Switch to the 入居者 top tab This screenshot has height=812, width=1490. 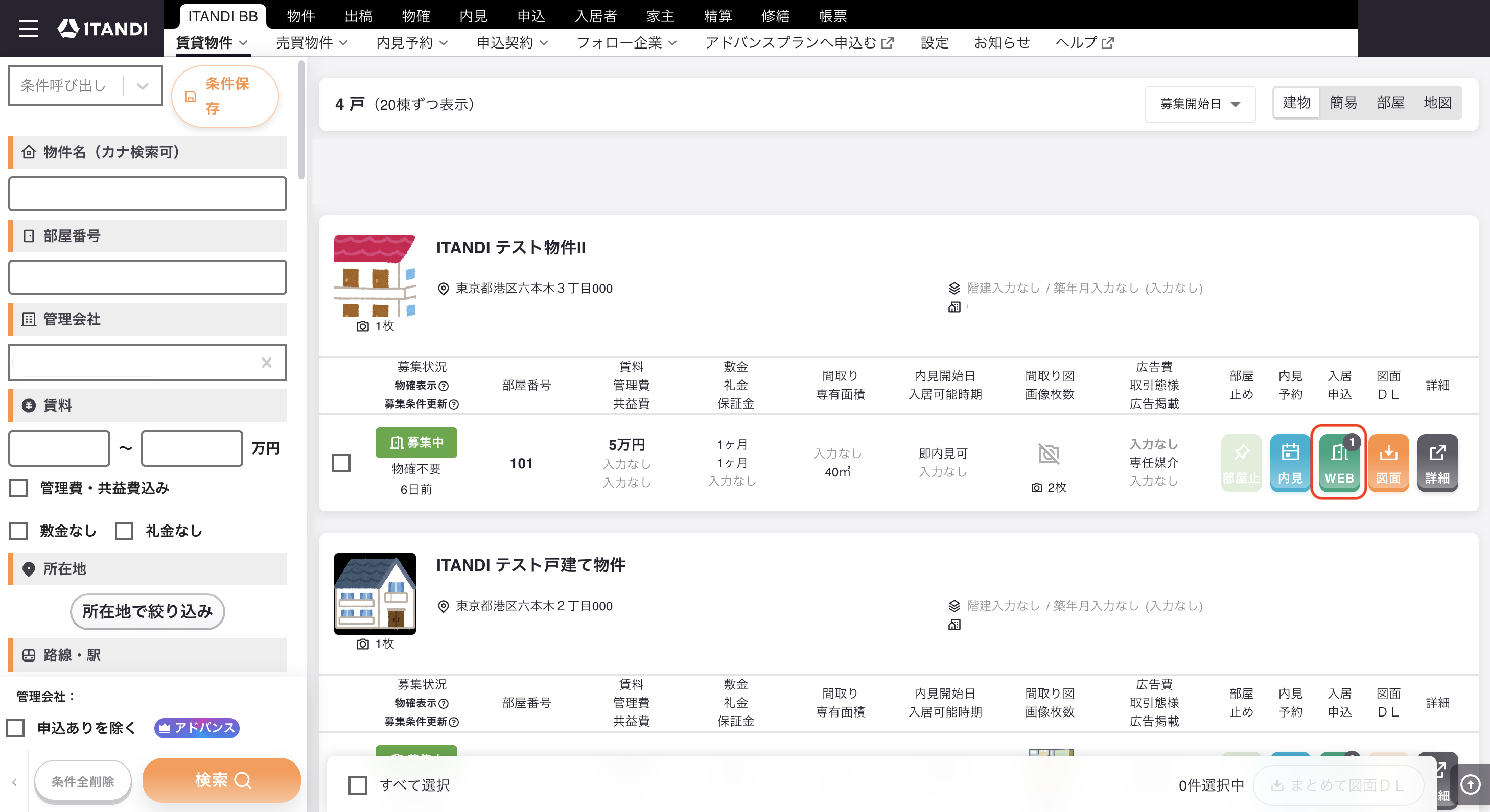(596, 16)
